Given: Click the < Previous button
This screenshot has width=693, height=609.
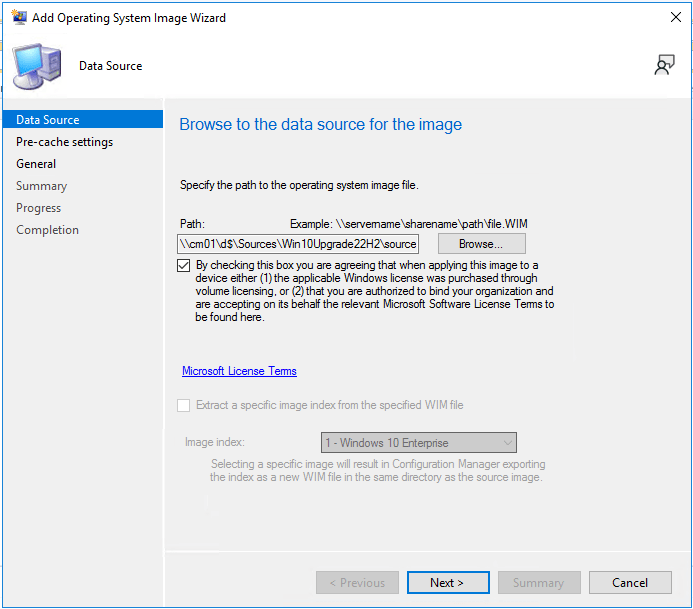Looking at the screenshot, I should tap(357, 582).
